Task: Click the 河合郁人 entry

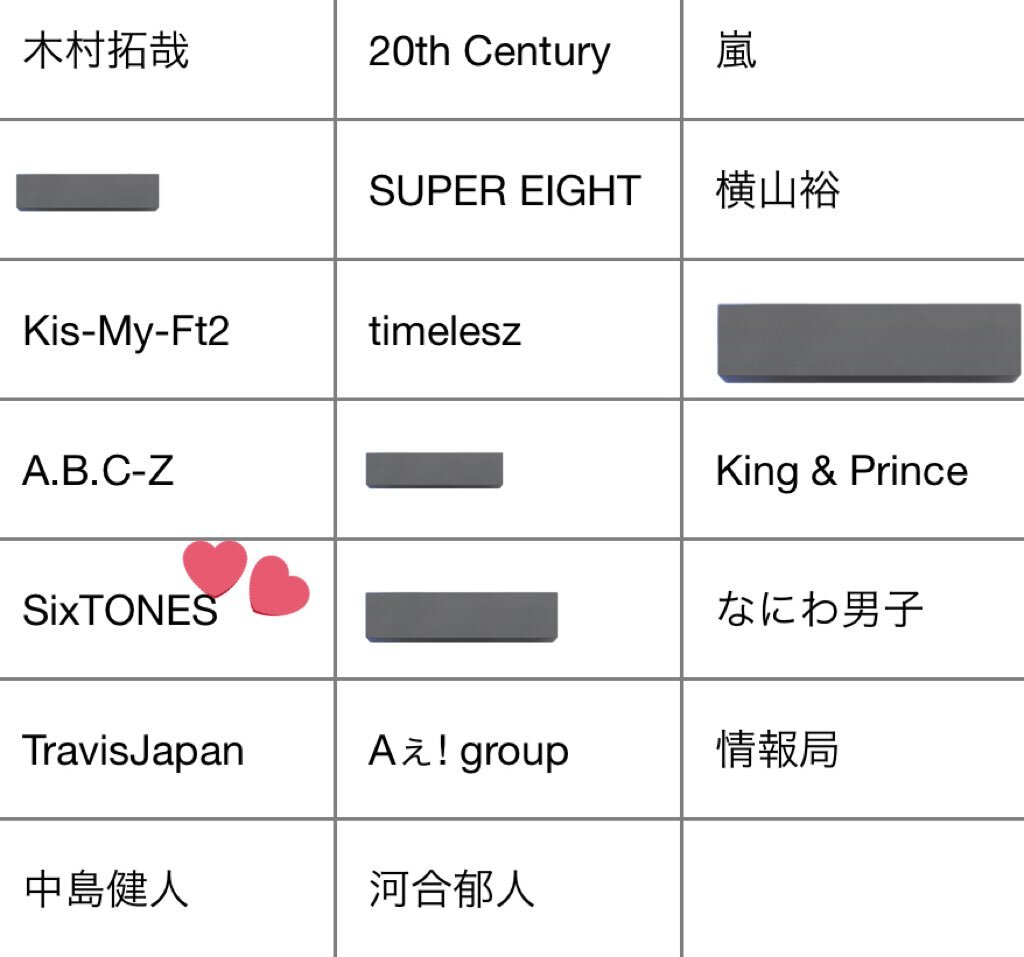Action: pos(451,889)
